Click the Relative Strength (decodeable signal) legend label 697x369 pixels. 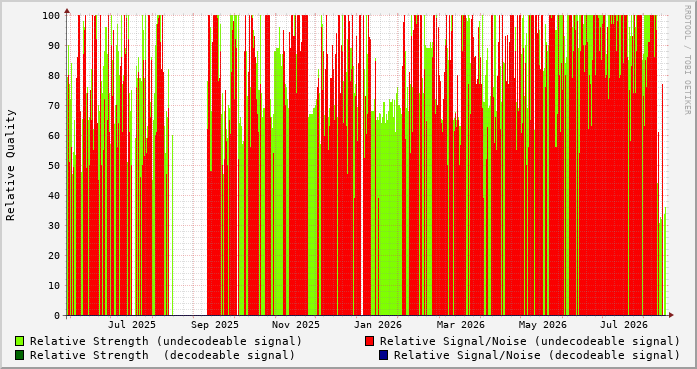(x=162, y=355)
